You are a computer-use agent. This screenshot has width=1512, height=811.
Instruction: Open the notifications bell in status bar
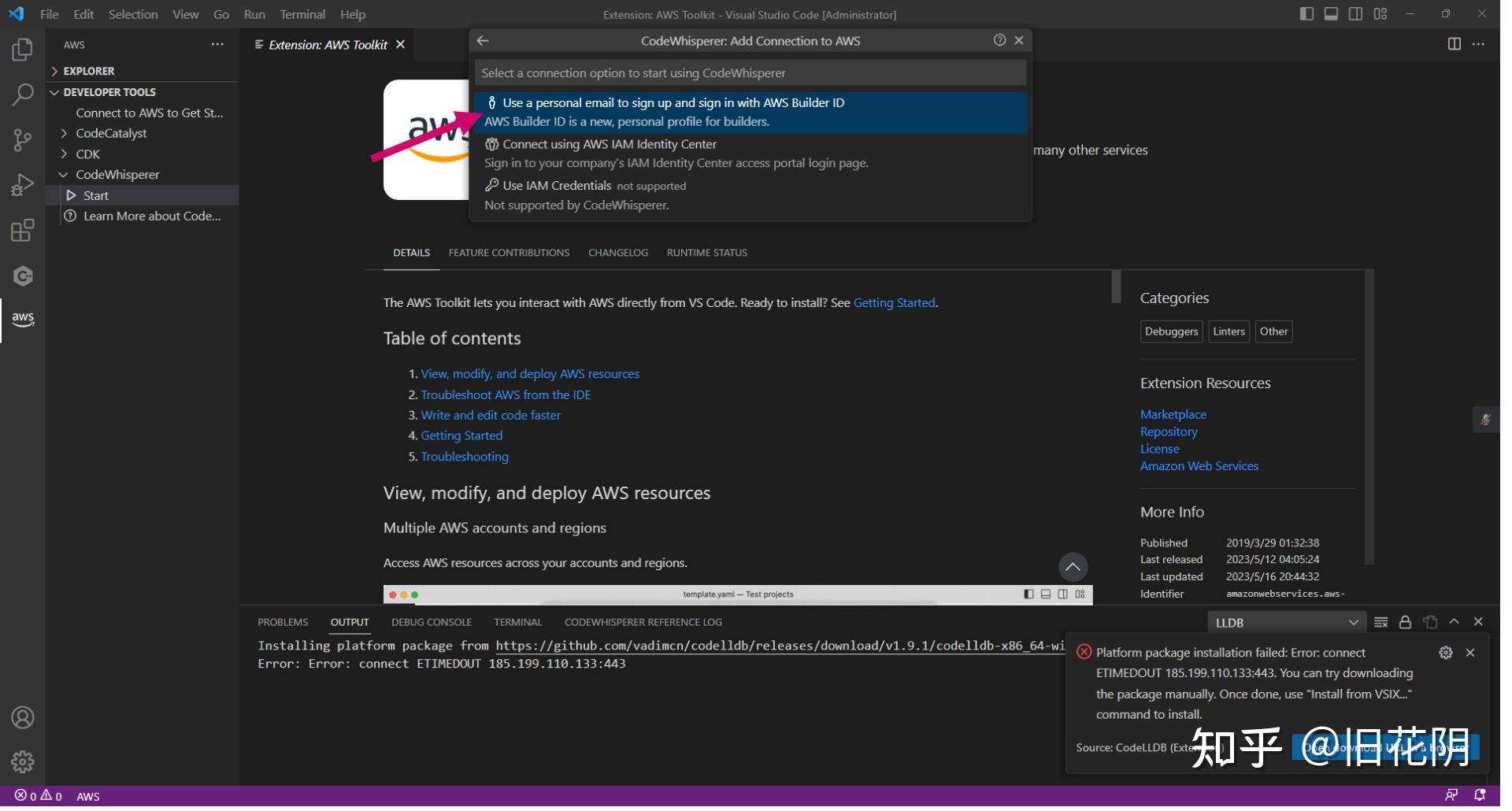click(x=1480, y=795)
